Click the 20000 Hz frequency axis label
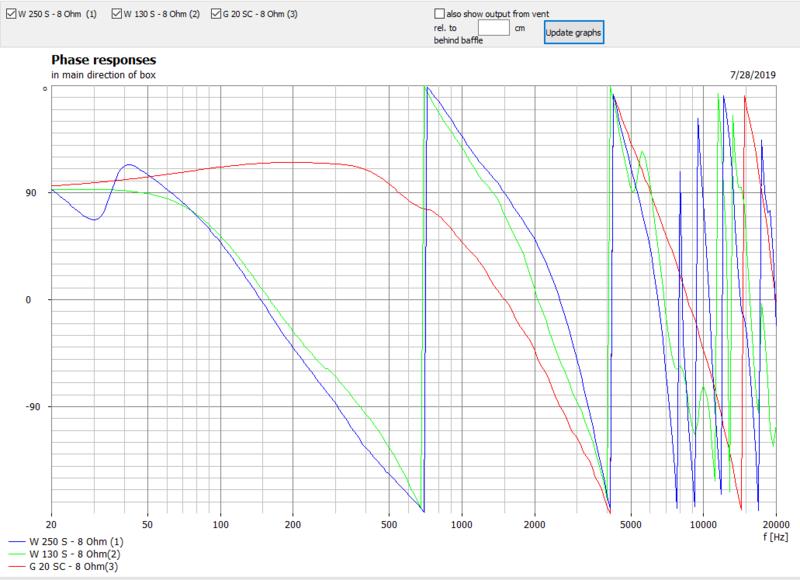 [775, 523]
